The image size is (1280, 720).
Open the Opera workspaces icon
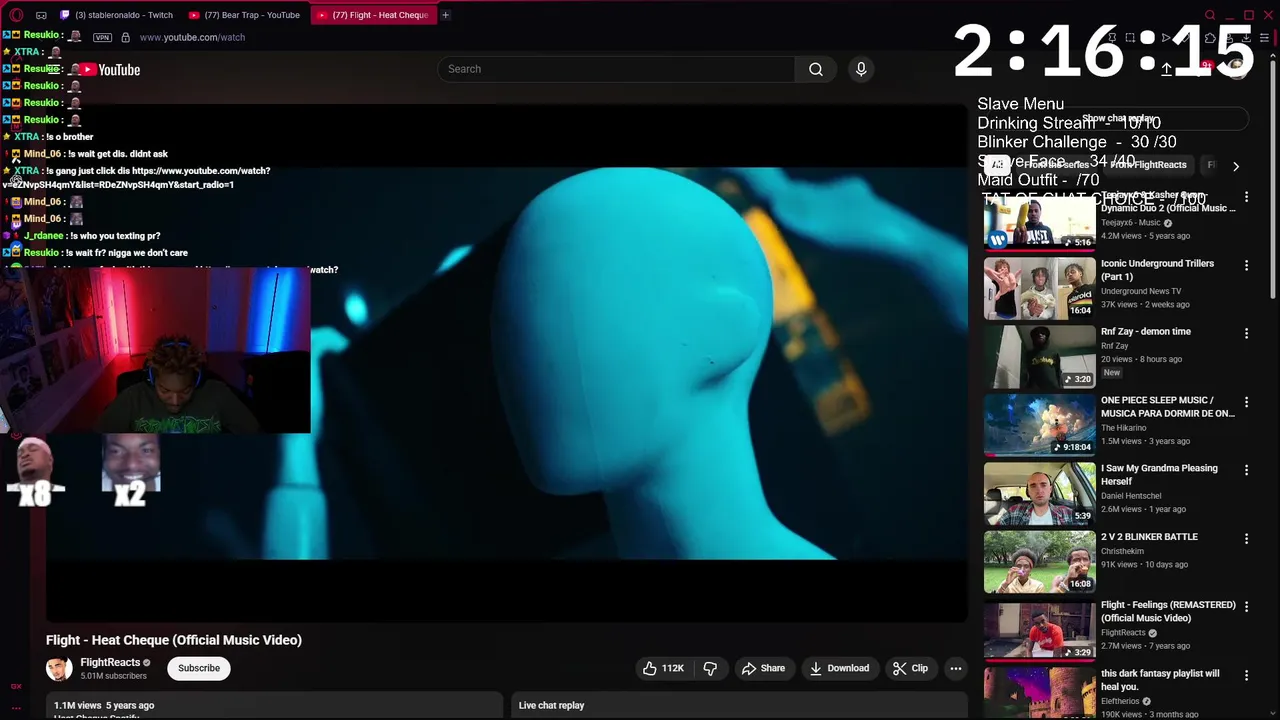coord(41,15)
